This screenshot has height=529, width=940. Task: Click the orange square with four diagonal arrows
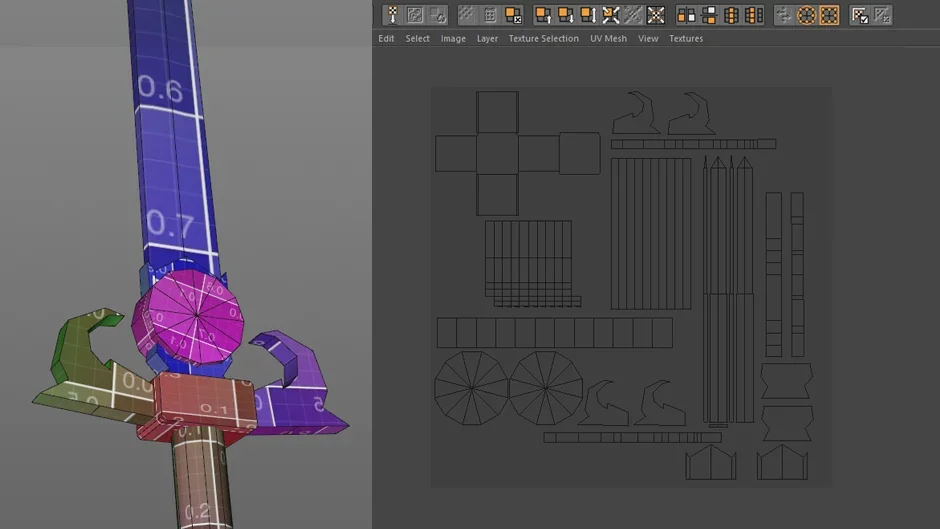tap(610, 15)
